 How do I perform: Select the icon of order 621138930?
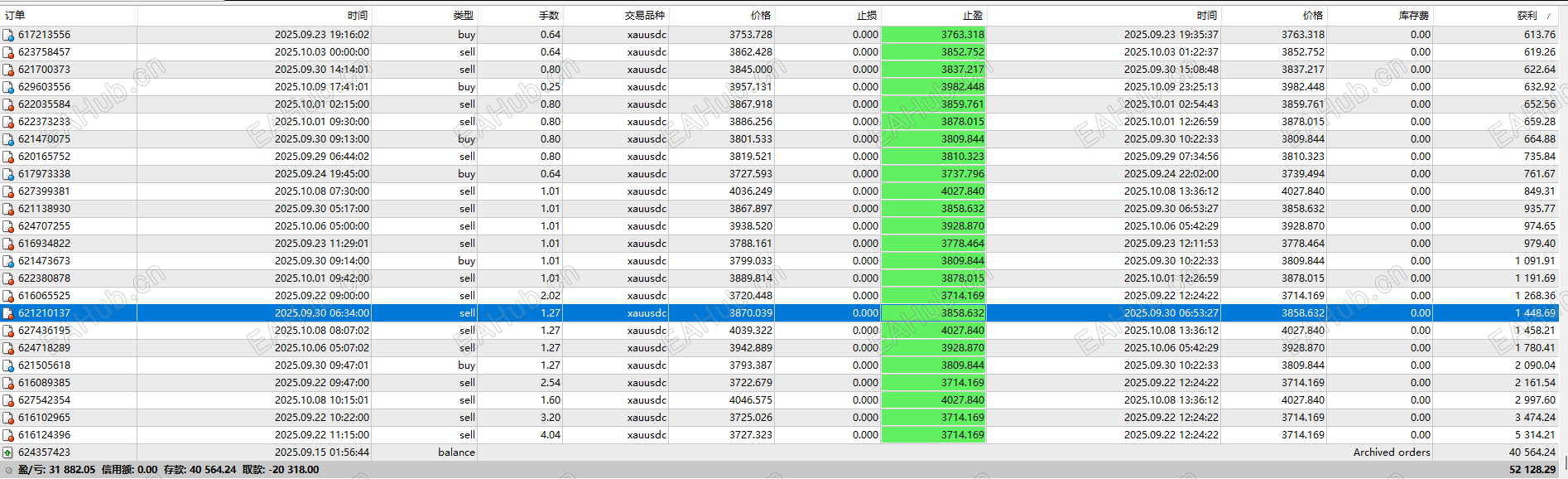click(8, 209)
